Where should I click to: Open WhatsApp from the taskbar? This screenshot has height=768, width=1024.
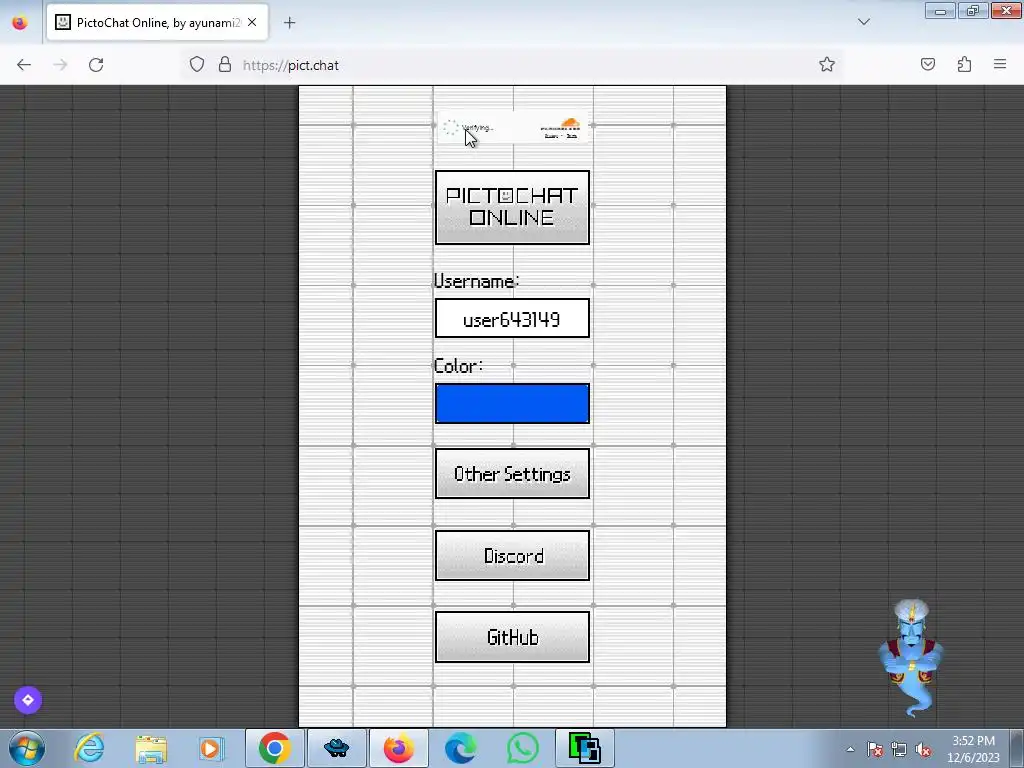[x=522, y=748]
